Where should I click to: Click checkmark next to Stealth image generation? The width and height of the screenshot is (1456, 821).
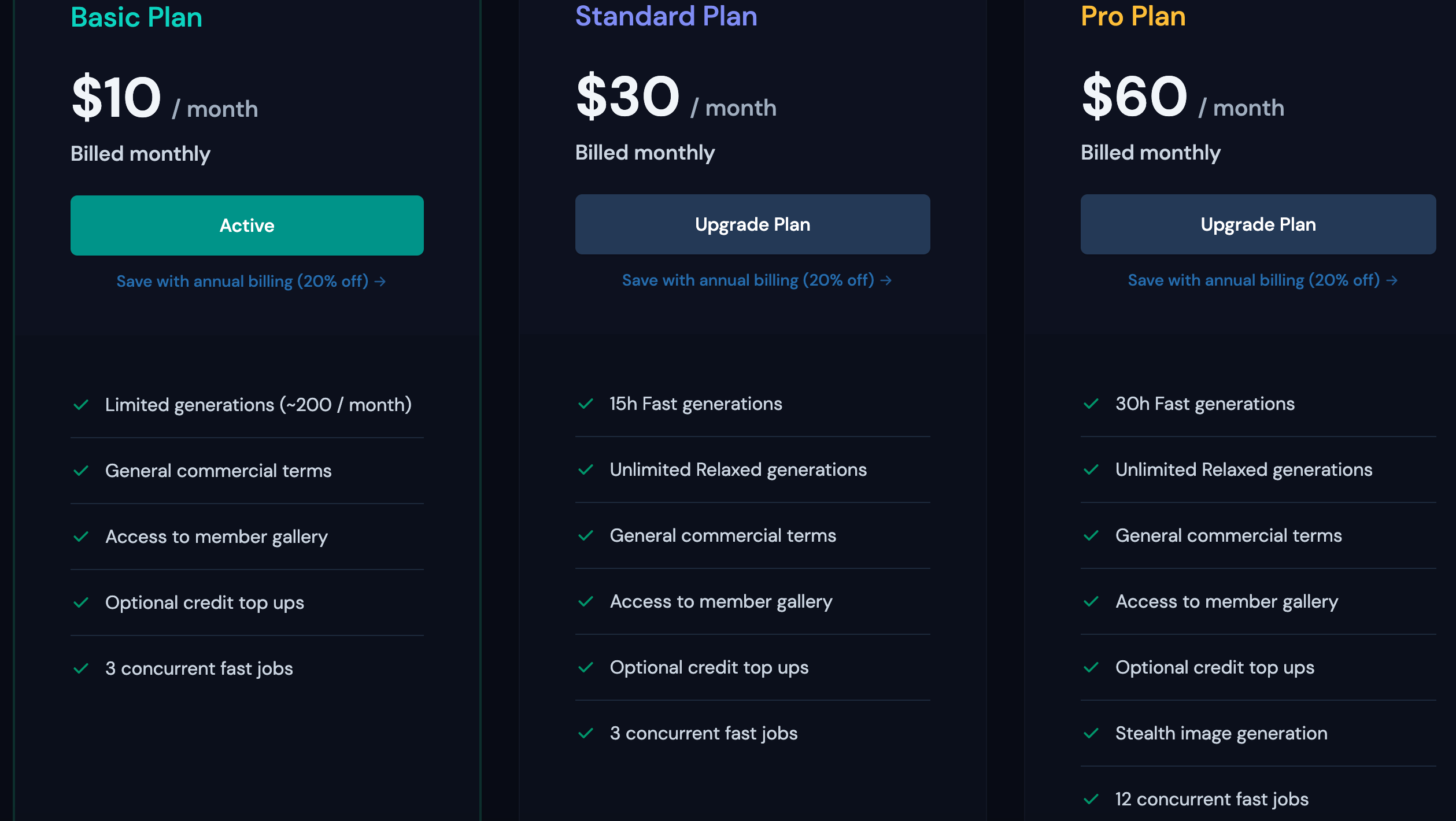click(1091, 733)
